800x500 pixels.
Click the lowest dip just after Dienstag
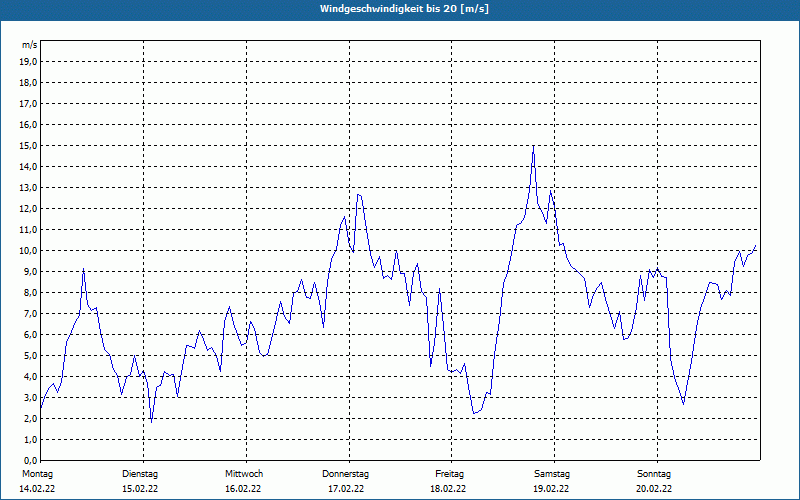point(152,421)
